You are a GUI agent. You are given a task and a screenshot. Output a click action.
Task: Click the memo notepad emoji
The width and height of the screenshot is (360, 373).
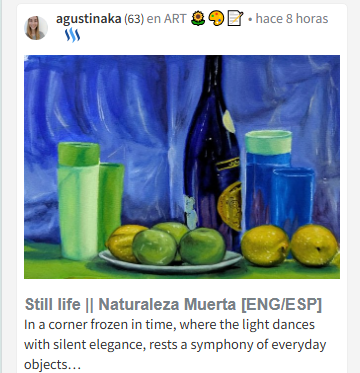pos(235,19)
